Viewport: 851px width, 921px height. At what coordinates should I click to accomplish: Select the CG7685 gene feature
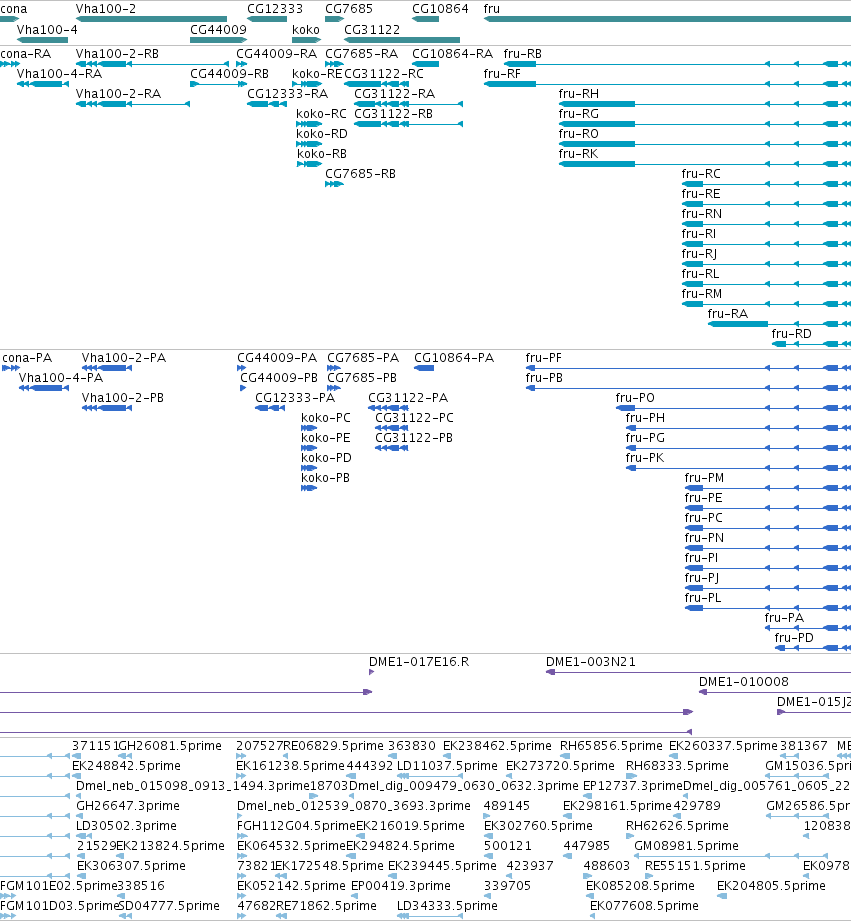[335, 19]
